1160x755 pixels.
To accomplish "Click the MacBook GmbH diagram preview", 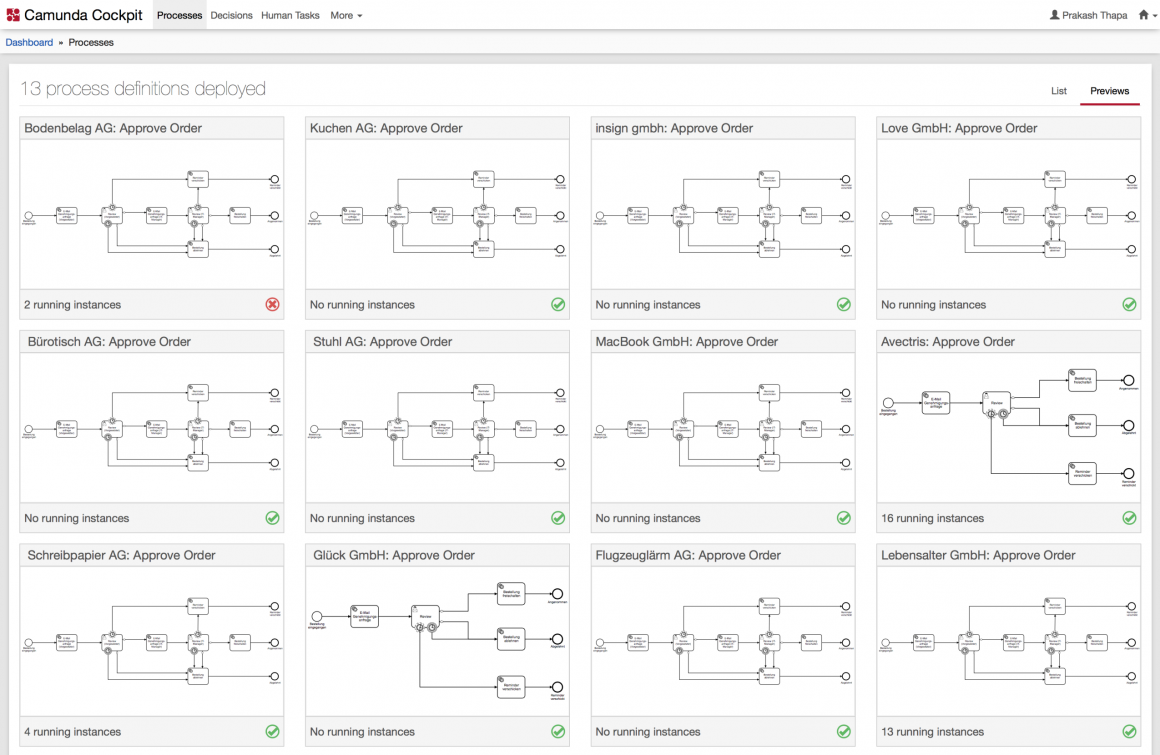I will click(x=723, y=427).
